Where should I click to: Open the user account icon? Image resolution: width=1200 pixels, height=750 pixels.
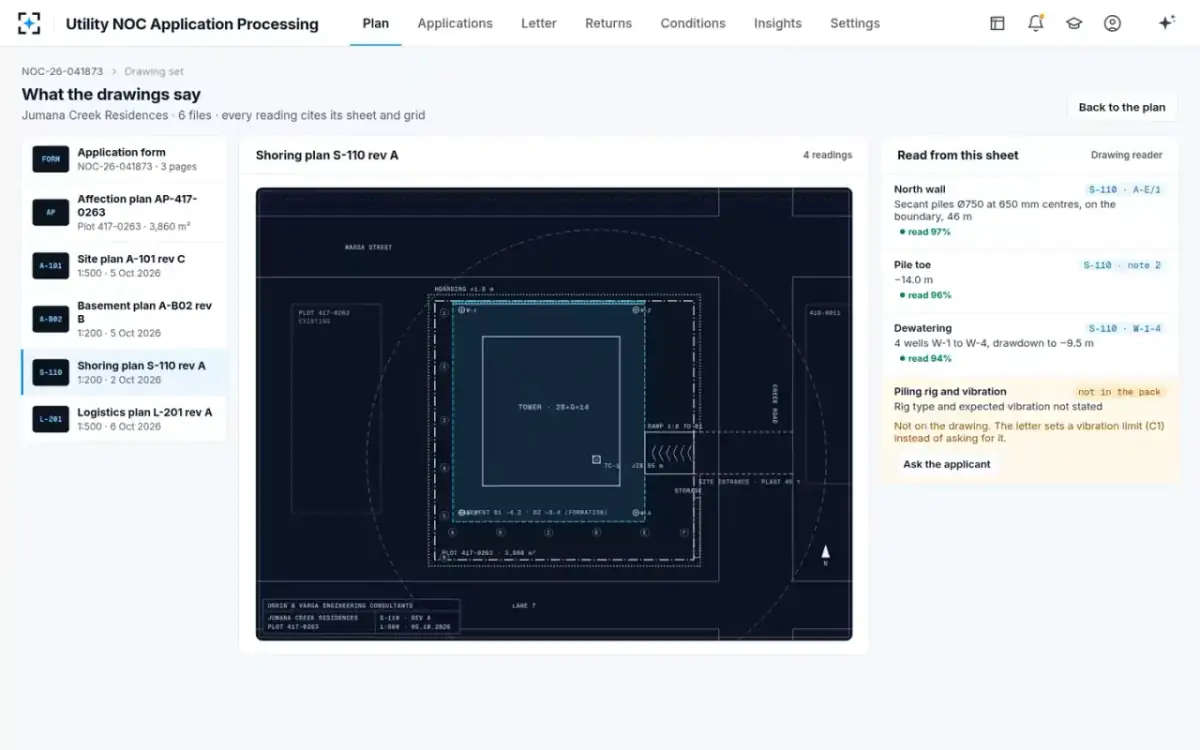1112,23
